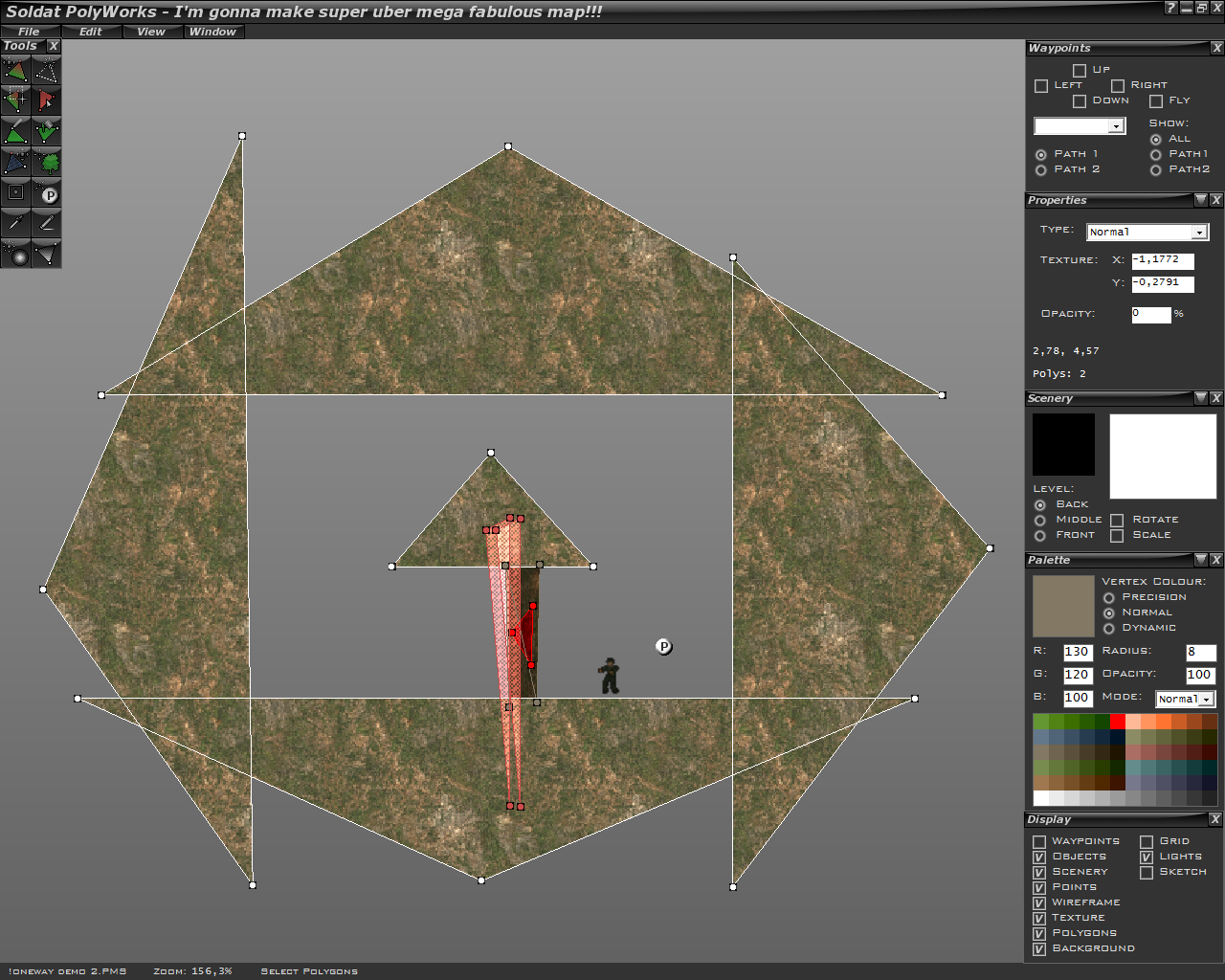
Task: Select the light placement tool
Action: 15,254
